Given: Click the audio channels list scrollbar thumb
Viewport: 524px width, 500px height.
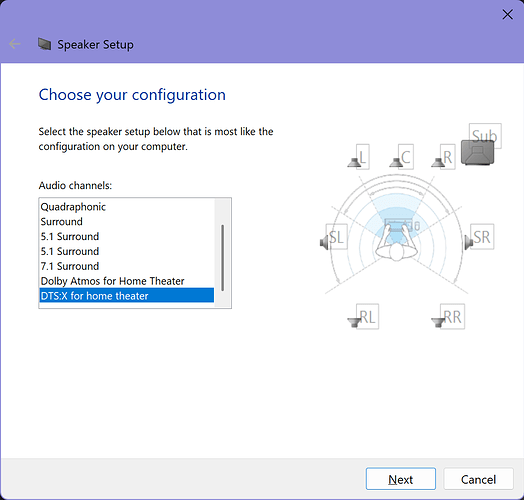Looking at the screenshot, I should click(x=223, y=258).
